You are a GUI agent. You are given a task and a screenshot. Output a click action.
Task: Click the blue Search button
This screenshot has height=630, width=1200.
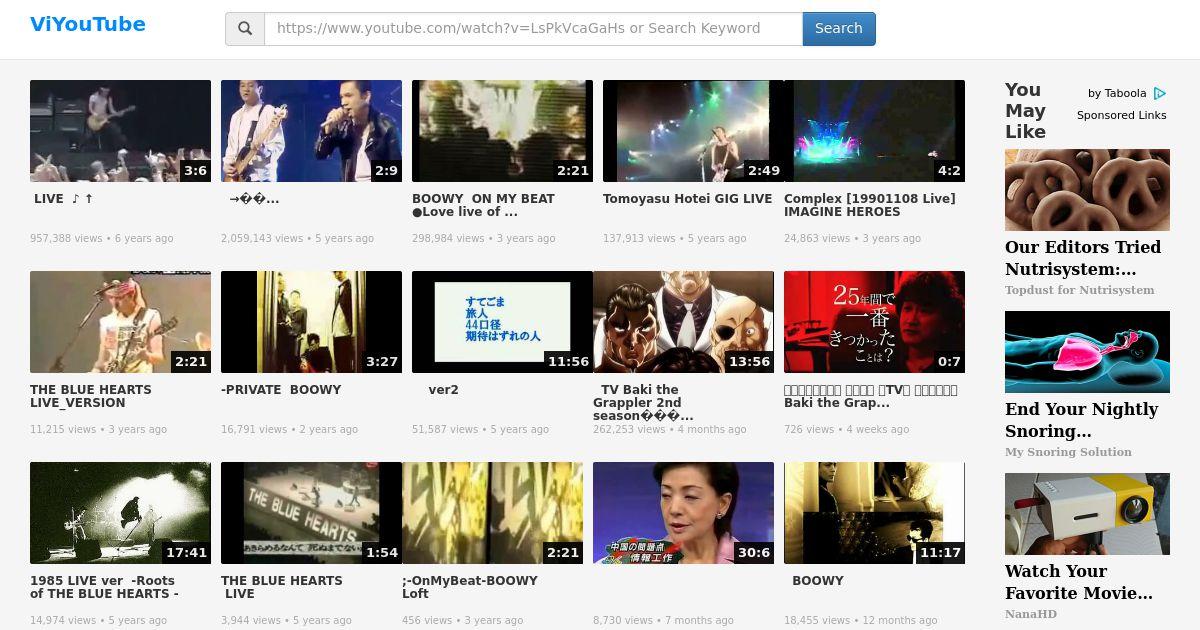pyautogui.click(x=839, y=29)
